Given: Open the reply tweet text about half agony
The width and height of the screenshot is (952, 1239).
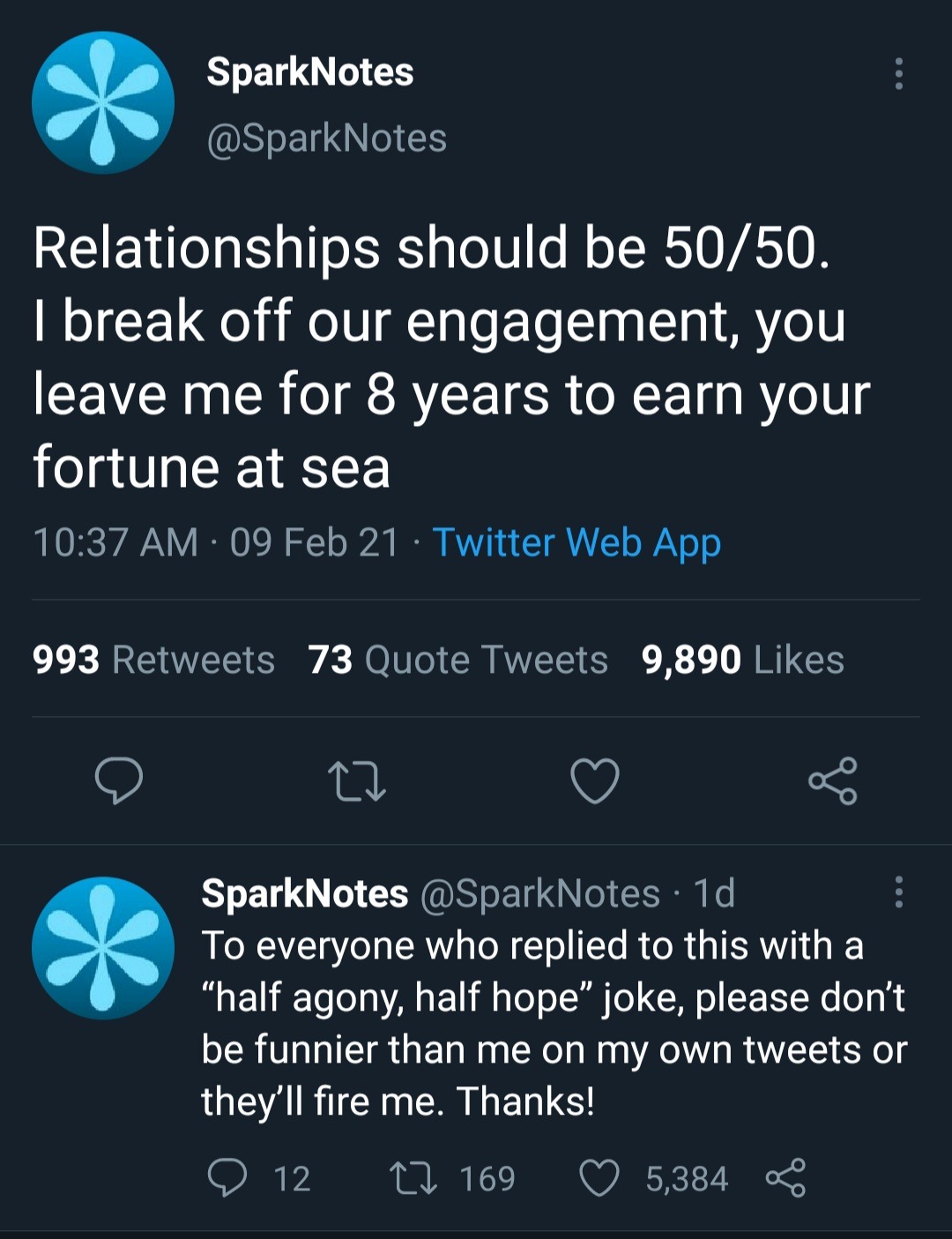Looking at the screenshot, I should coord(554,1023).
